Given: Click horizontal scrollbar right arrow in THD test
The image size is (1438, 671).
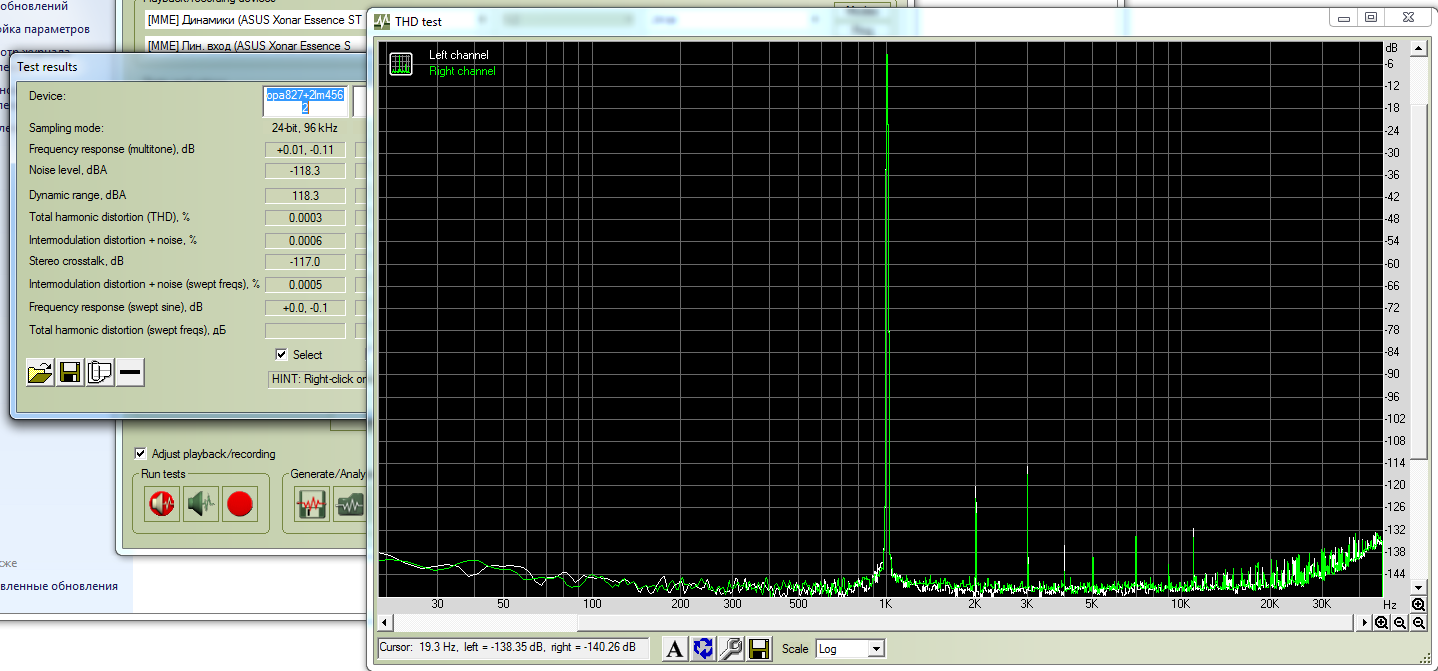Looking at the screenshot, I should tap(1366, 622).
